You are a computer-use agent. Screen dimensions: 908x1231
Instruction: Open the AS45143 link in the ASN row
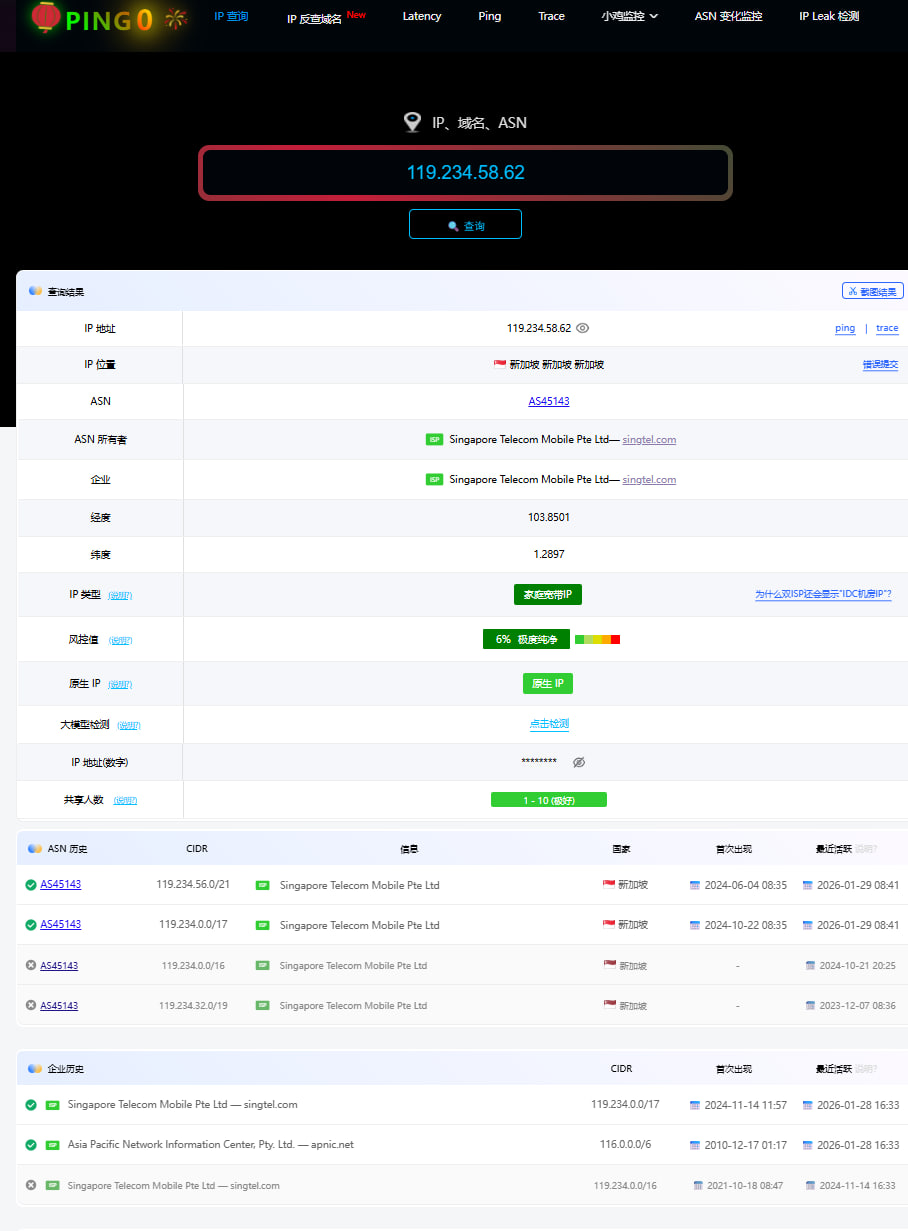pyautogui.click(x=549, y=401)
